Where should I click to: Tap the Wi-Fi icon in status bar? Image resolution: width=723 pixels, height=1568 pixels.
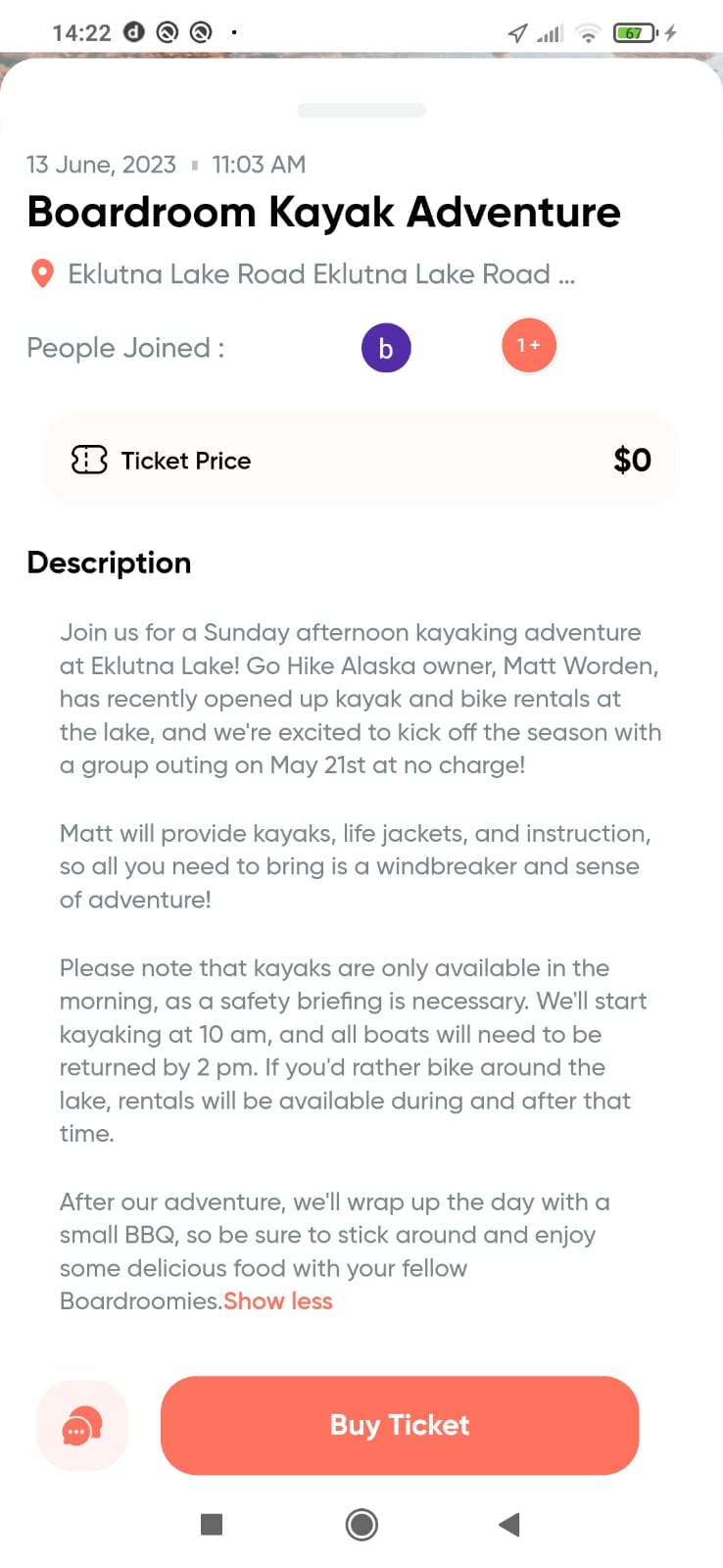[588, 33]
